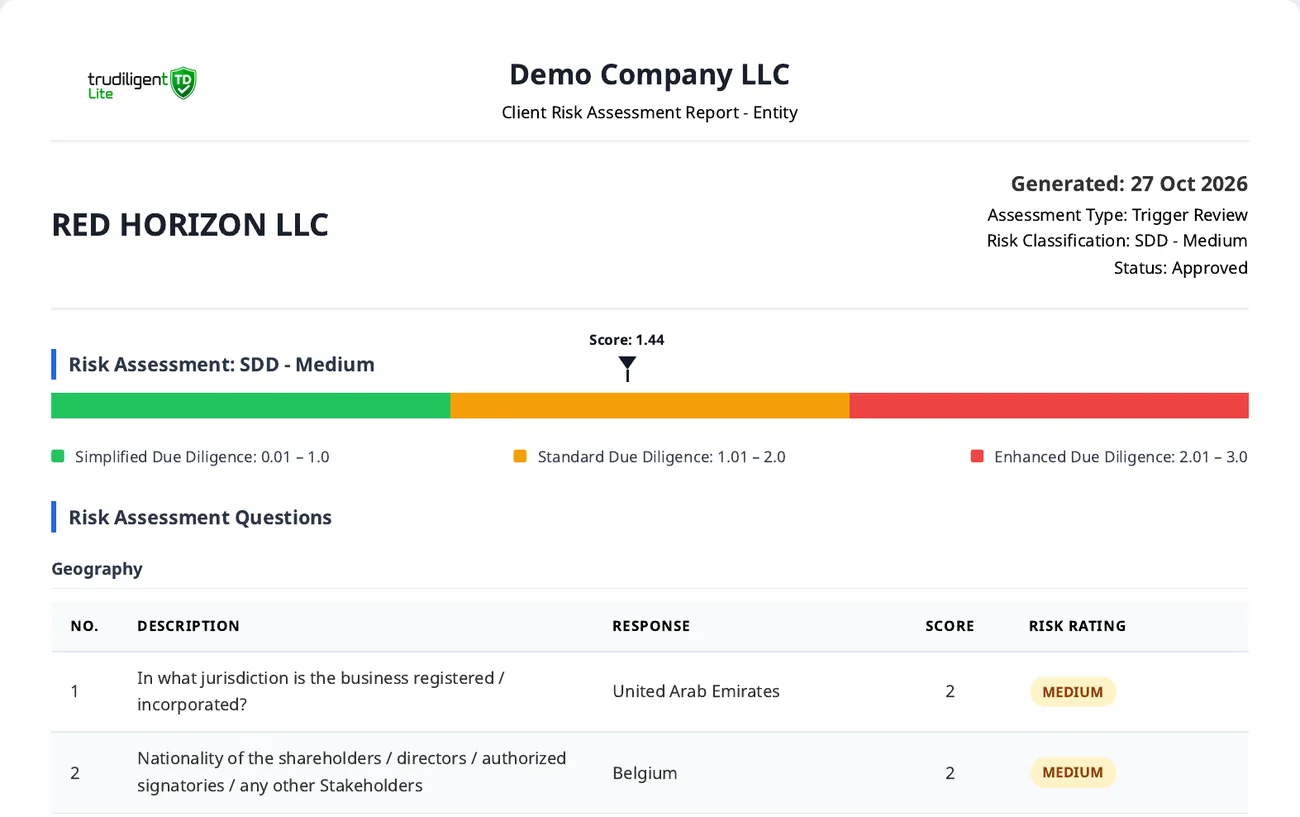The image size is (1300, 817).
Task: Click 'Enhanced Due Diligence: 2.01 – 3.0' legend text
Action: pyautogui.click(x=1121, y=457)
